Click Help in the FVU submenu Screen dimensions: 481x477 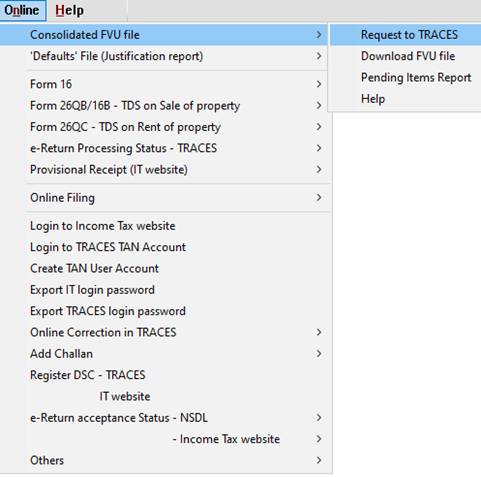[x=406, y=99]
